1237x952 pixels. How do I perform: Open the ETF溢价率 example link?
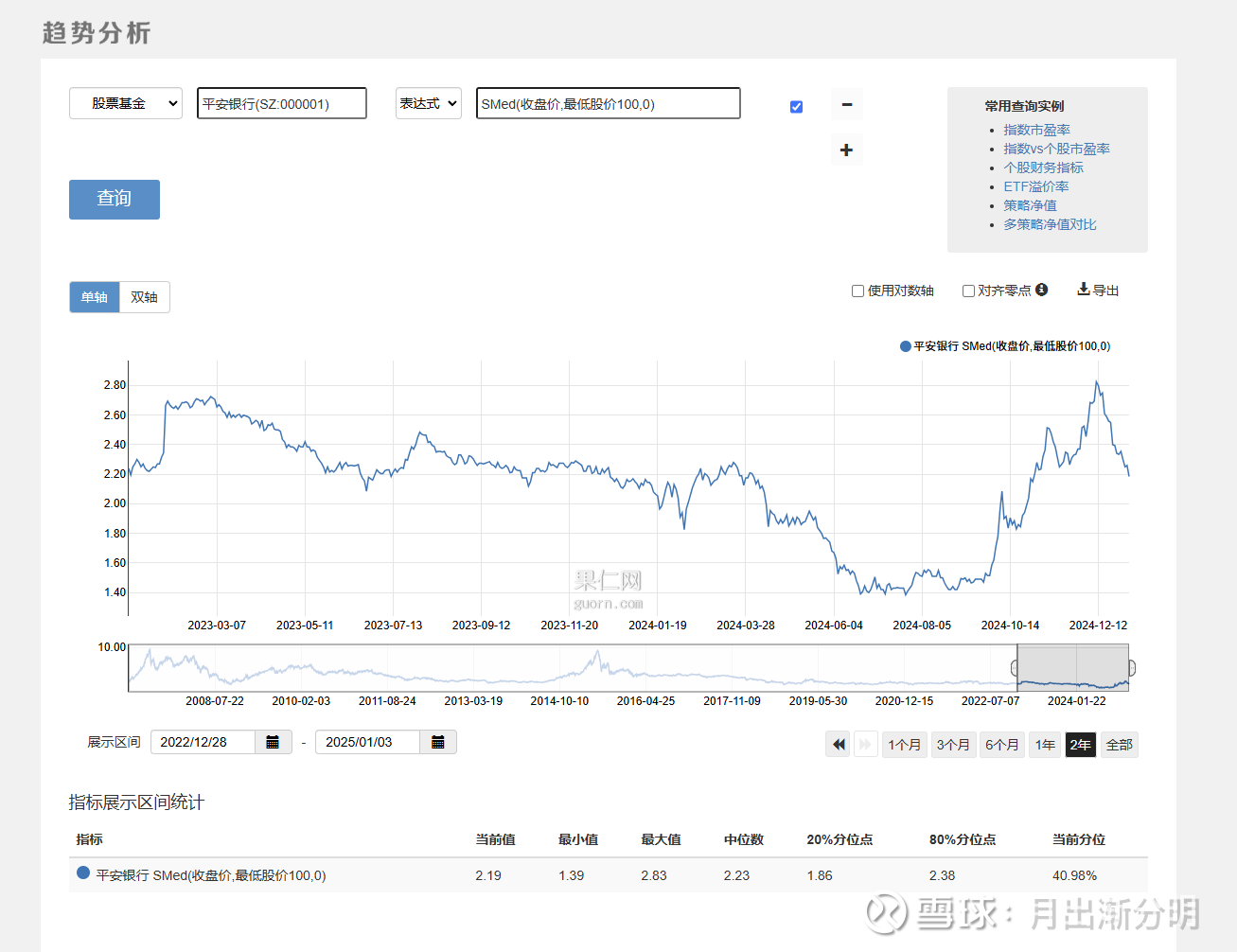tap(1036, 186)
